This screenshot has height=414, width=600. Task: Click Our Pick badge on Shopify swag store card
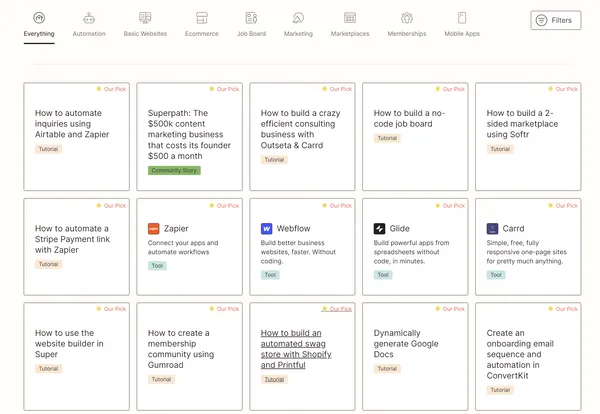click(x=337, y=309)
